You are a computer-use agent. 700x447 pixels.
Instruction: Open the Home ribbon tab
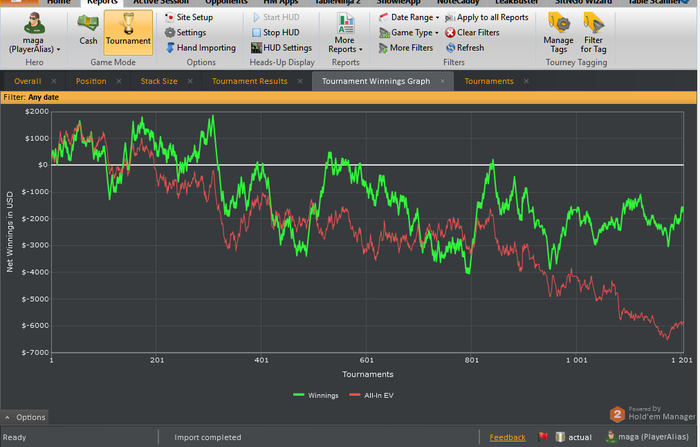coord(58,2)
